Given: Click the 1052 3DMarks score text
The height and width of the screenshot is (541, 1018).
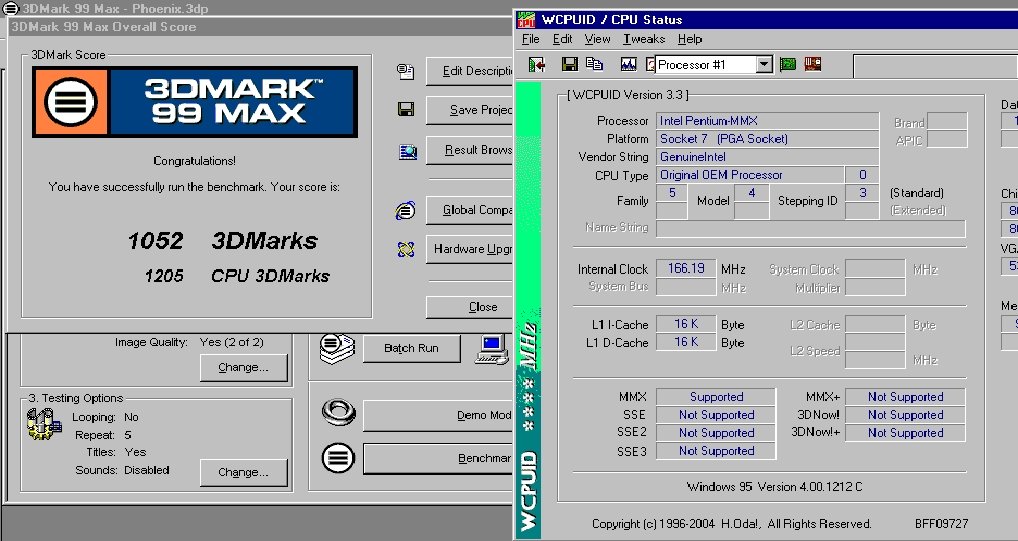Looking at the screenshot, I should [223, 241].
